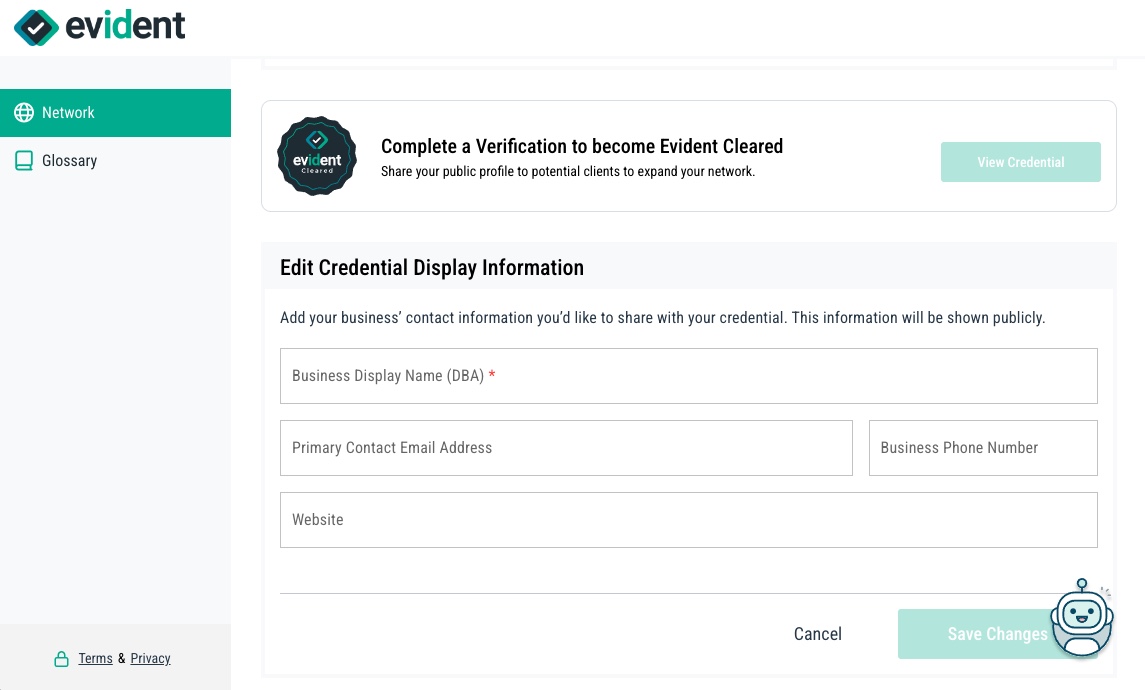The width and height of the screenshot is (1145, 690).
Task: Click the Evident Cleared badge emblem
Action: point(317,156)
